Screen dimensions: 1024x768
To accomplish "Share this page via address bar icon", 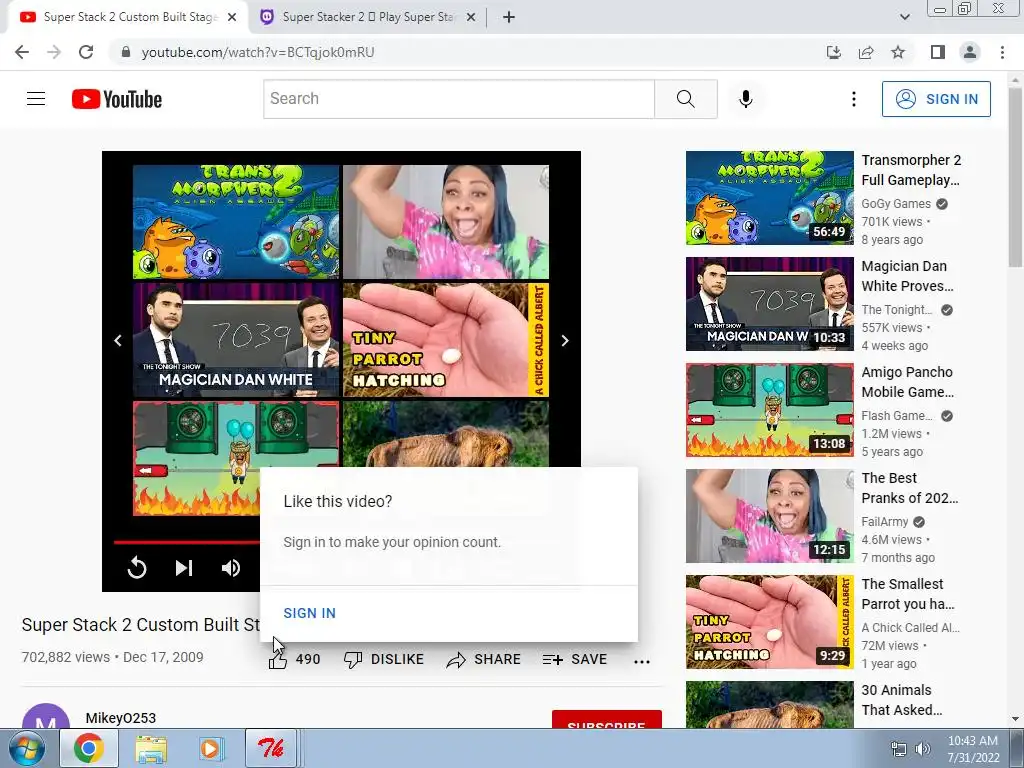I will pos(866,52).
